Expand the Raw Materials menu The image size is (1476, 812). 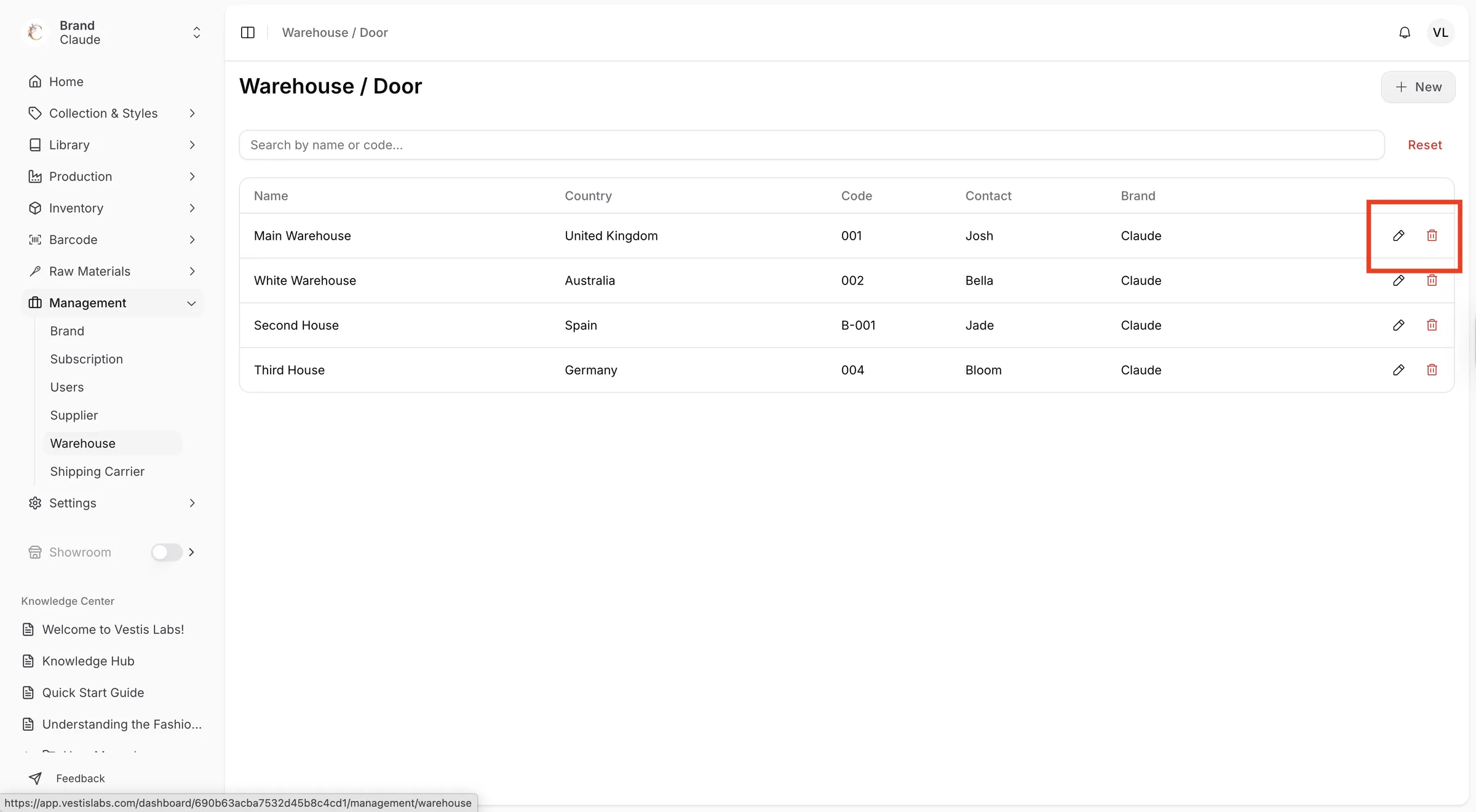pos(112,271)
